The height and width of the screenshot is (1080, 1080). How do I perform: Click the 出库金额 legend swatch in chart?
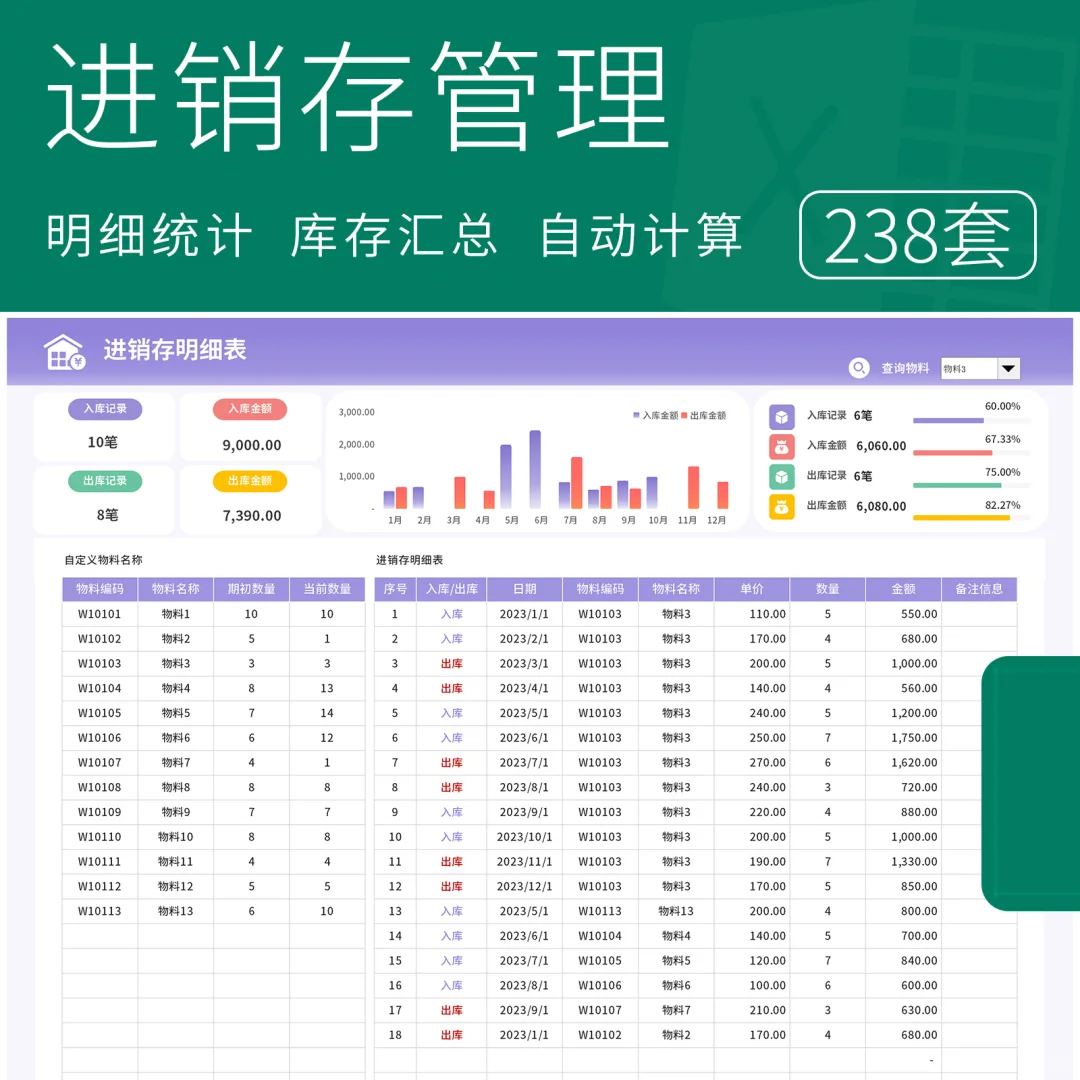coord(684,415)
